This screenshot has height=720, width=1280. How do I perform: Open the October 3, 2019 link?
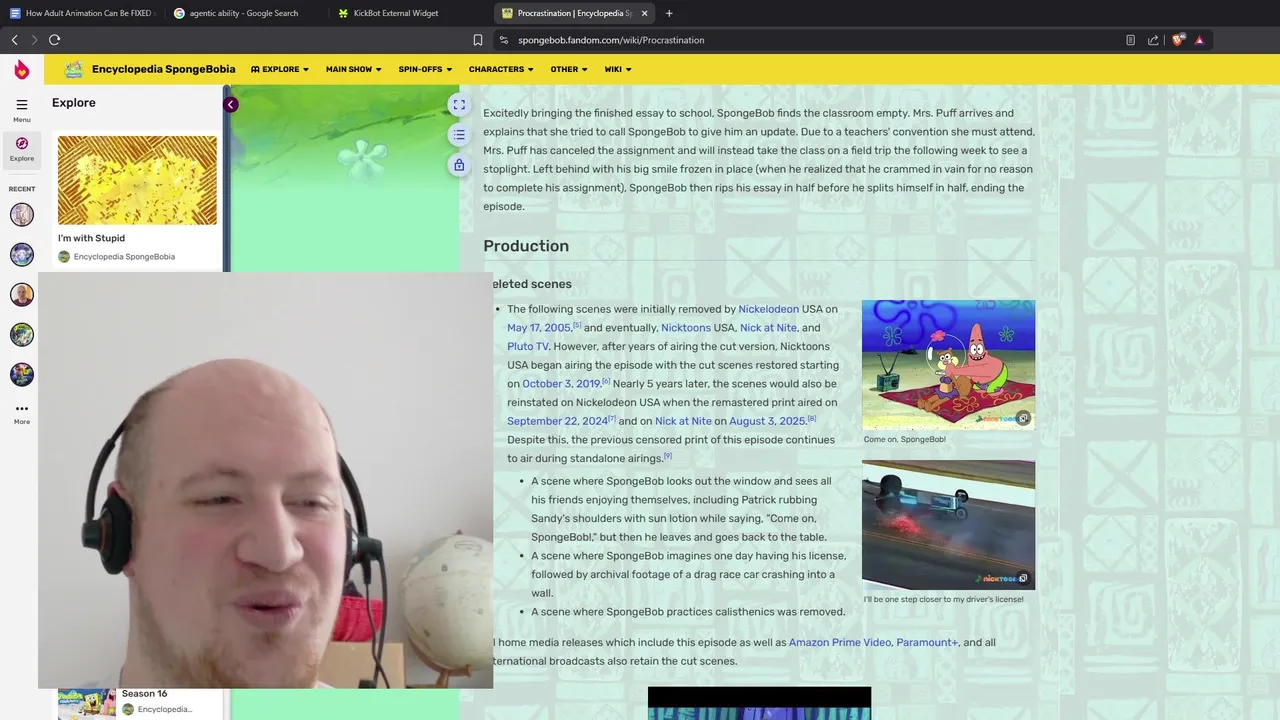(x=561, y=384)
